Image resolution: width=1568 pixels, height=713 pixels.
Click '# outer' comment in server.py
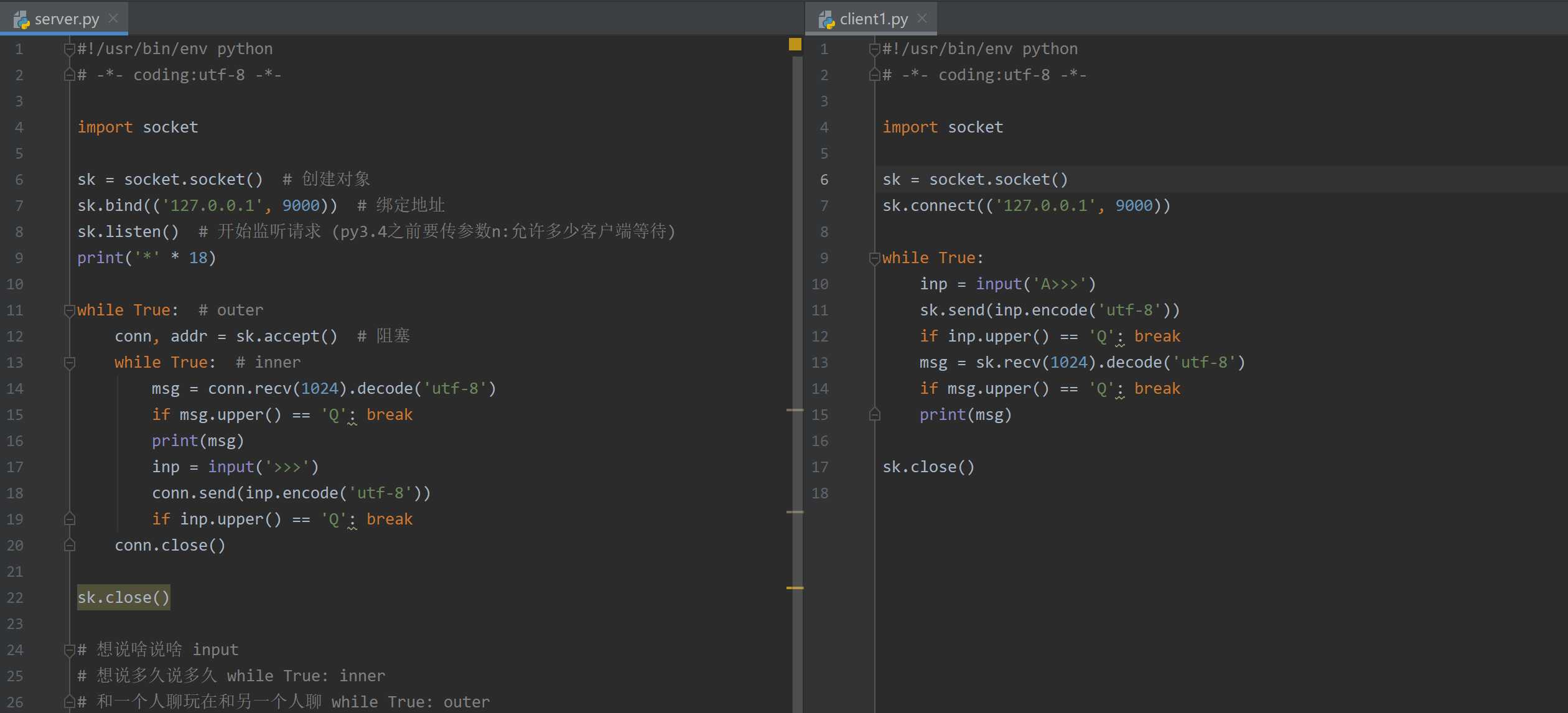[x=231, y=310]
